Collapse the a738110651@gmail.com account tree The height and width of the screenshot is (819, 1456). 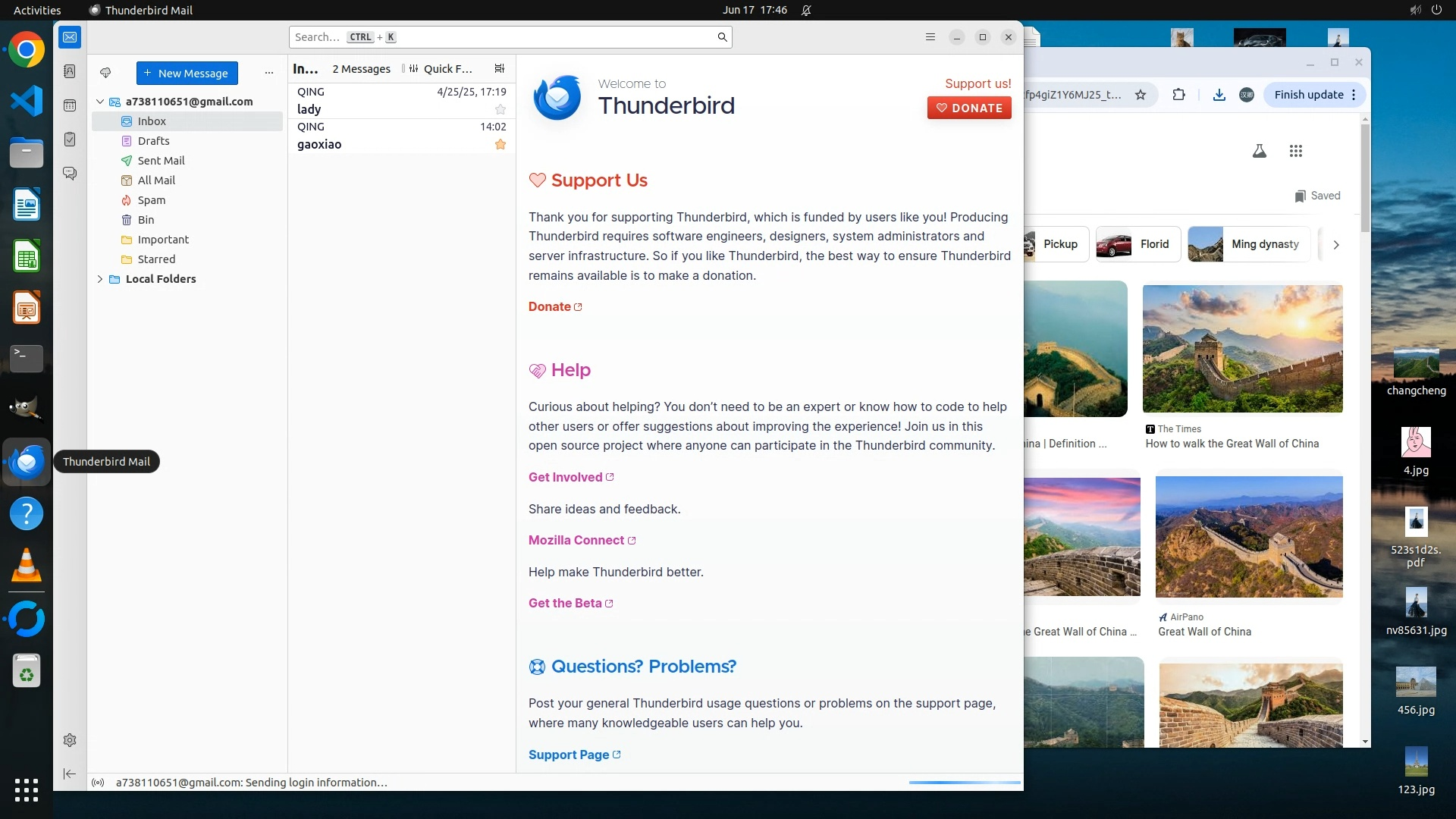(x=100, y=102)
